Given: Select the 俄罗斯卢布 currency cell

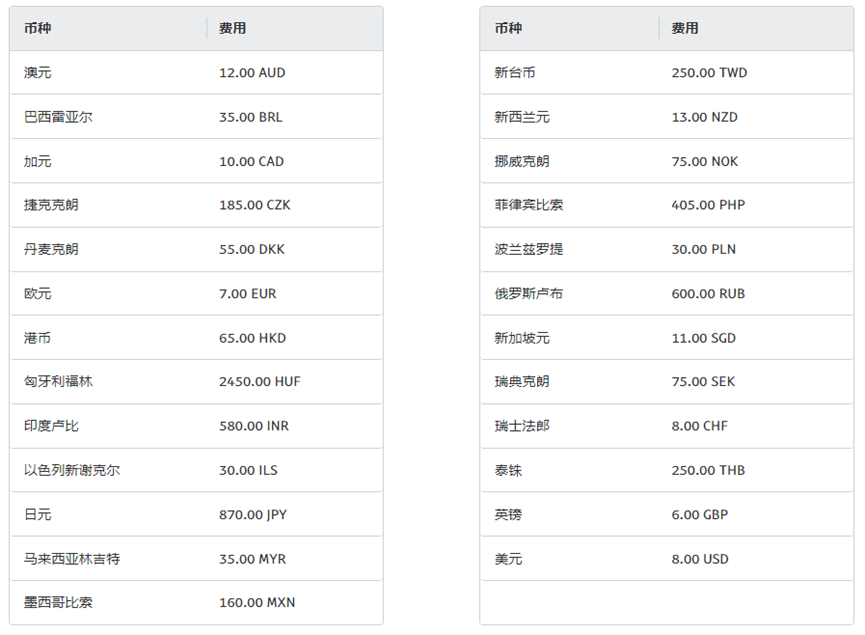Looking at the screenshot, I should (x=528, y=294).
